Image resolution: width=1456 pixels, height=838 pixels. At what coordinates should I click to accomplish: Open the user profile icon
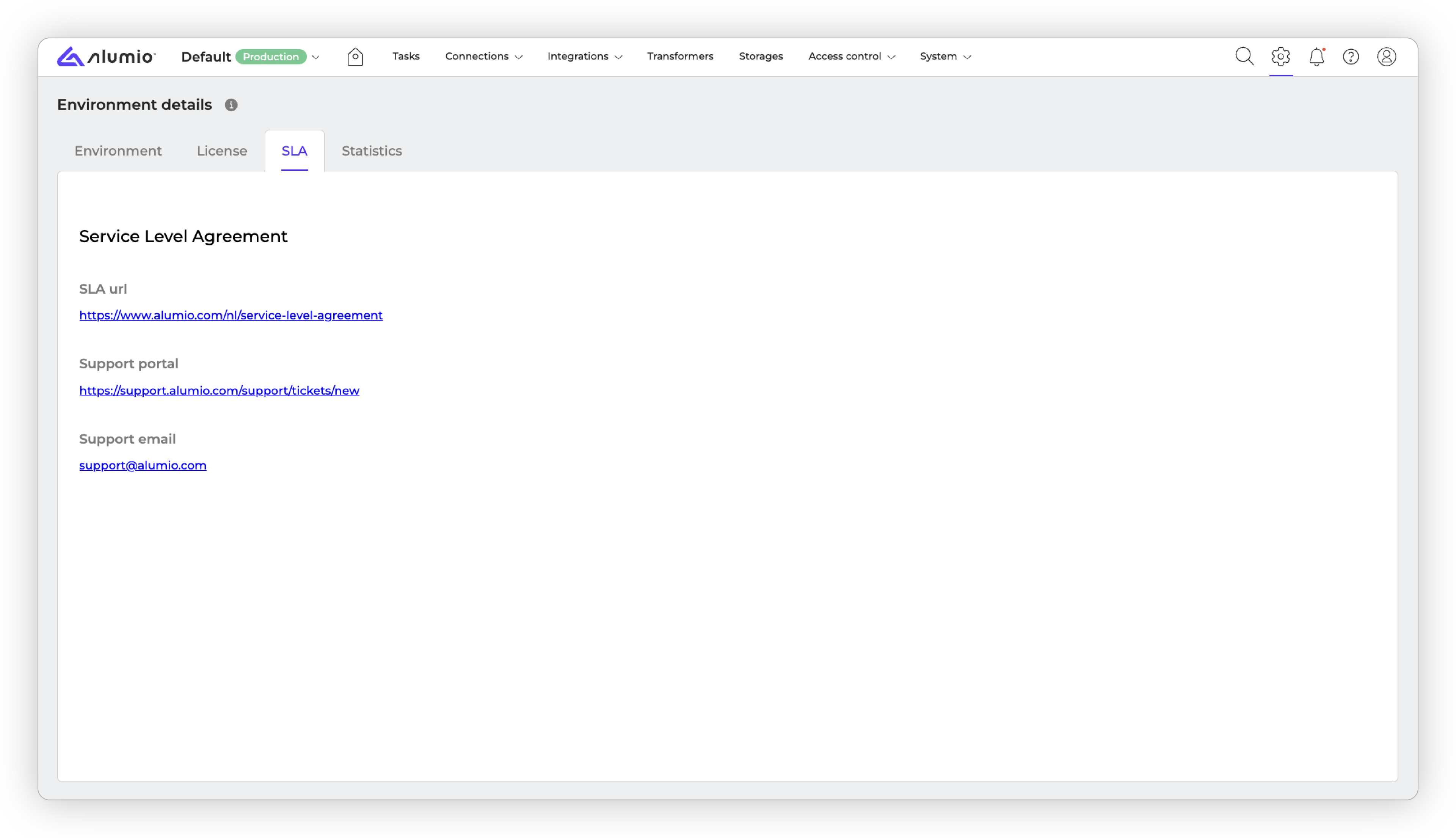1386,57
